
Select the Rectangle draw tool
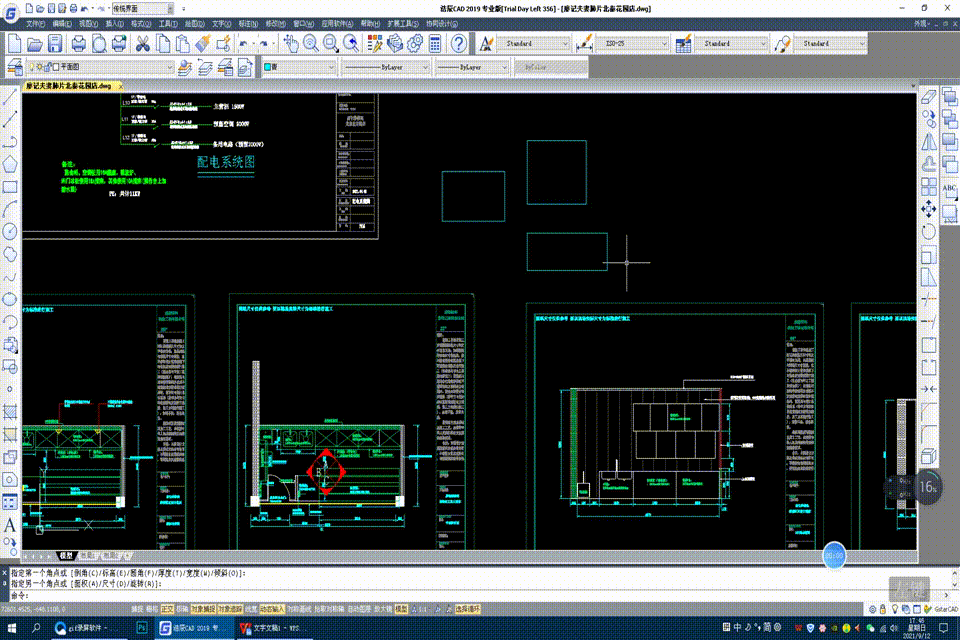11,186
